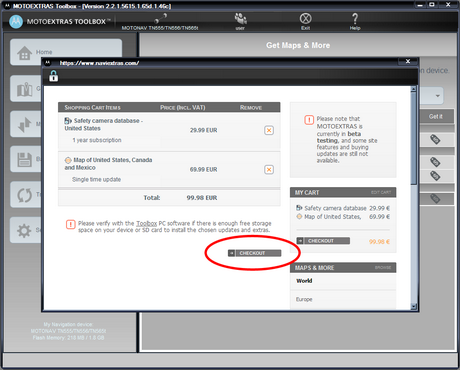Click the circled Checkout button
The height and width of the screenshot is (370, 460).
255,253
